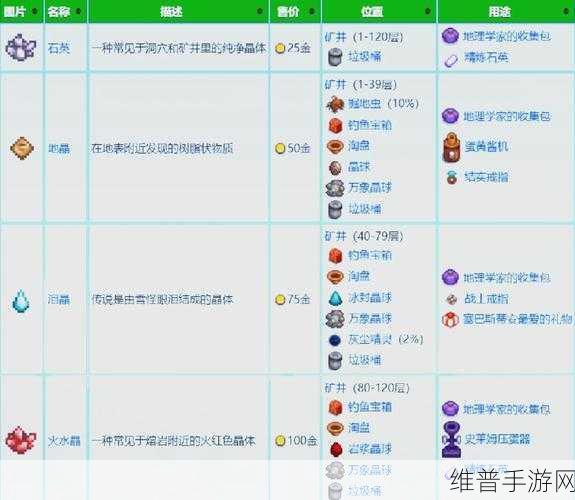The width and height of the screenshot is (575, 500).
Task: Open 矿井 link for floors 40-79
Action: click(336, 236)
